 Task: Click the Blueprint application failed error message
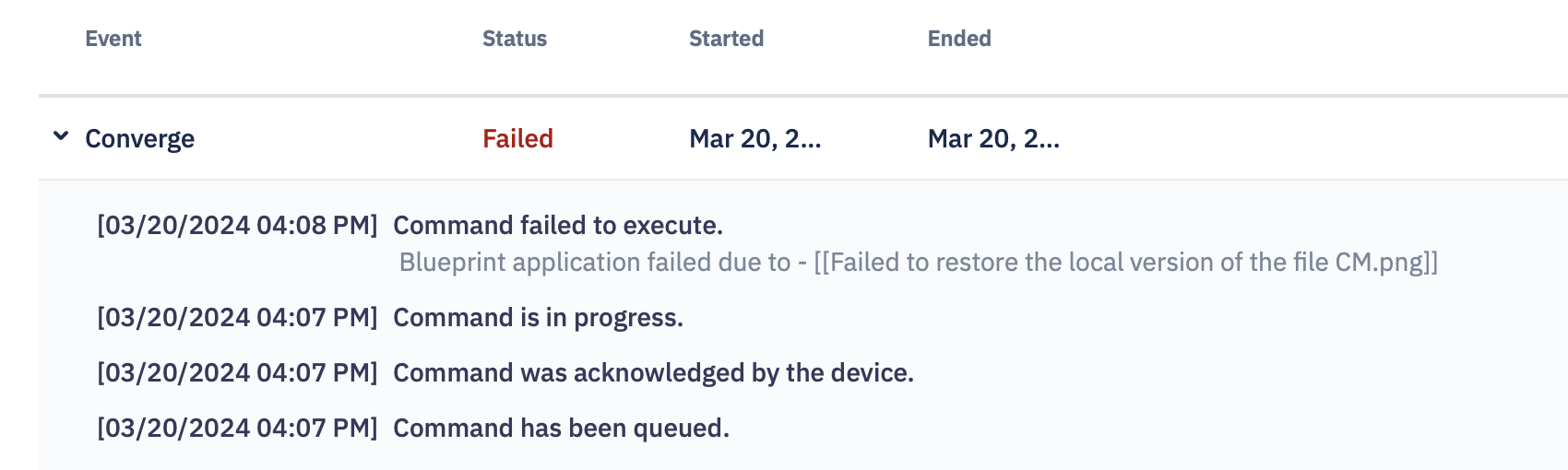point(918,263)
